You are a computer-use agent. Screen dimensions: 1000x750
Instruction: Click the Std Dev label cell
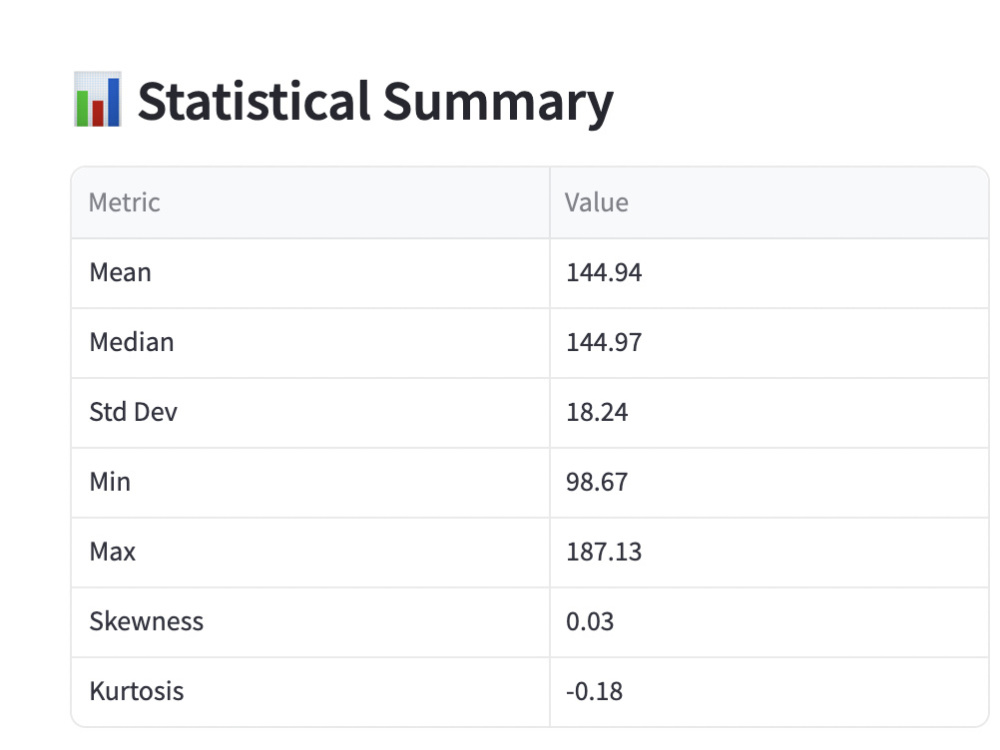tap(311, 413)
